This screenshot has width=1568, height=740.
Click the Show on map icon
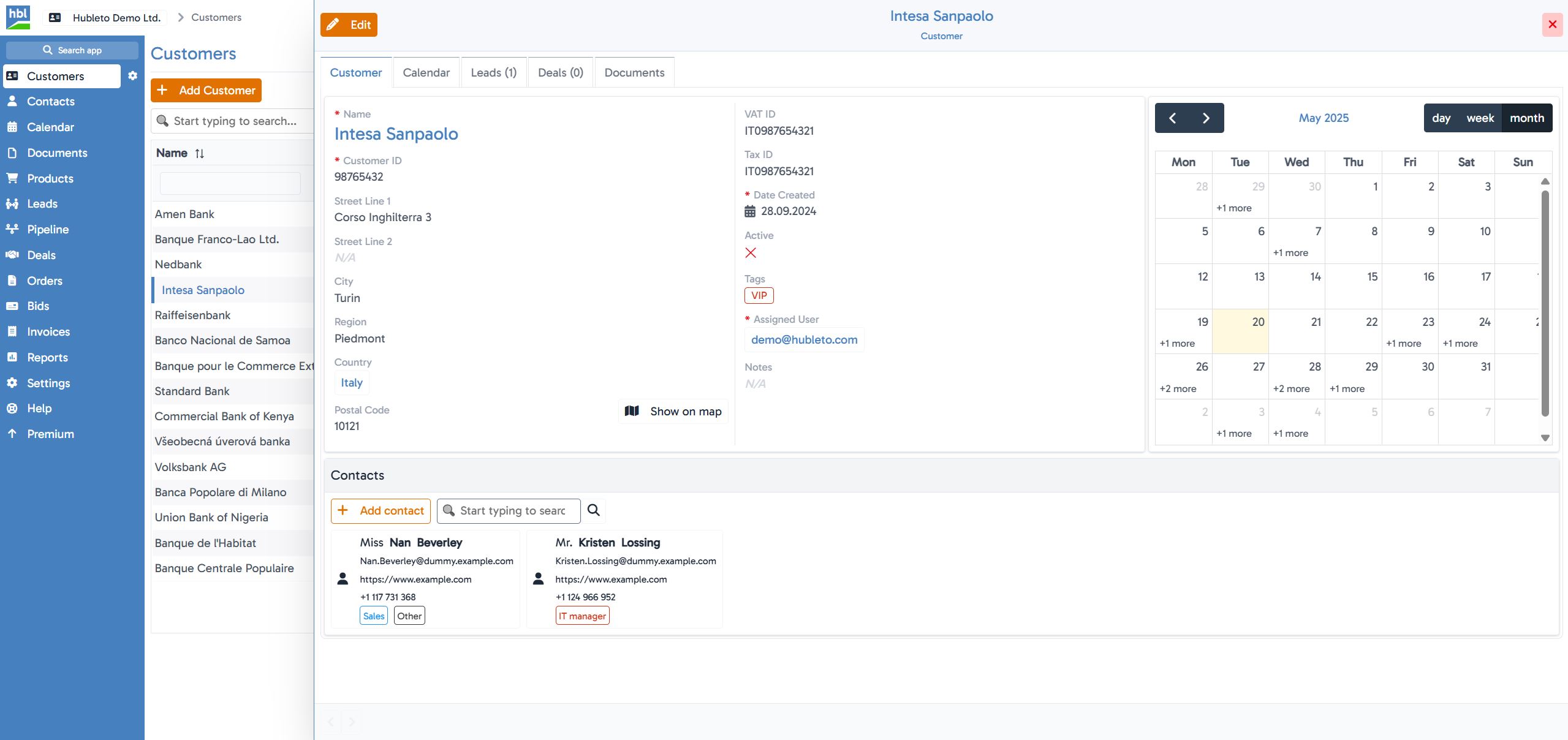(x=631, y=411)
